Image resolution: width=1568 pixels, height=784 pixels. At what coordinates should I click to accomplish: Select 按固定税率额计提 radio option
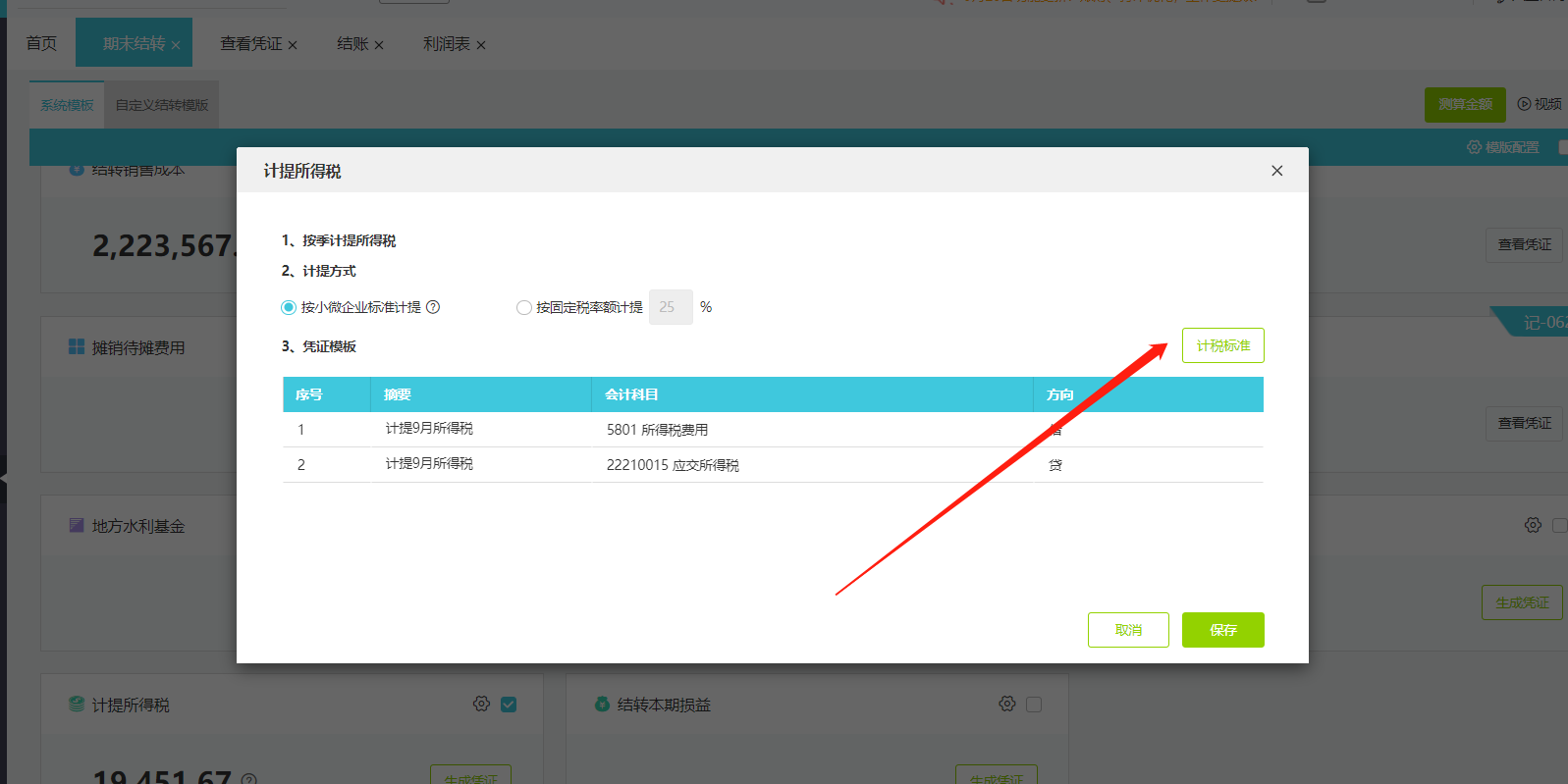coord(523,307)
